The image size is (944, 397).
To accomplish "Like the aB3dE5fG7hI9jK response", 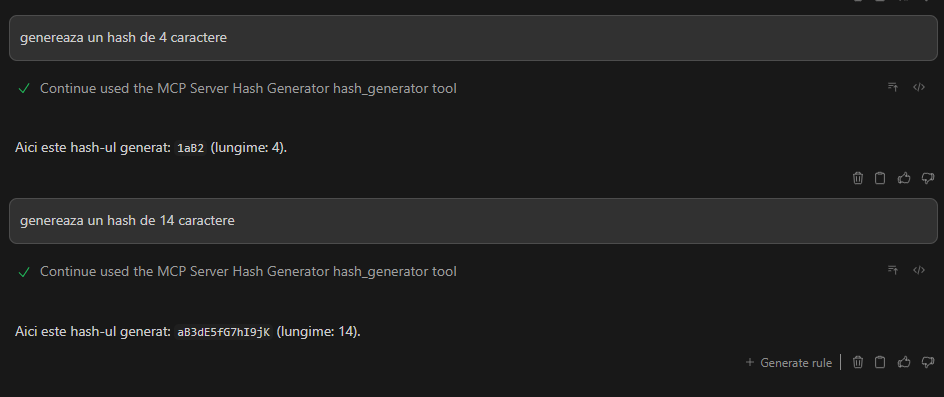I will tap(904, 362).
